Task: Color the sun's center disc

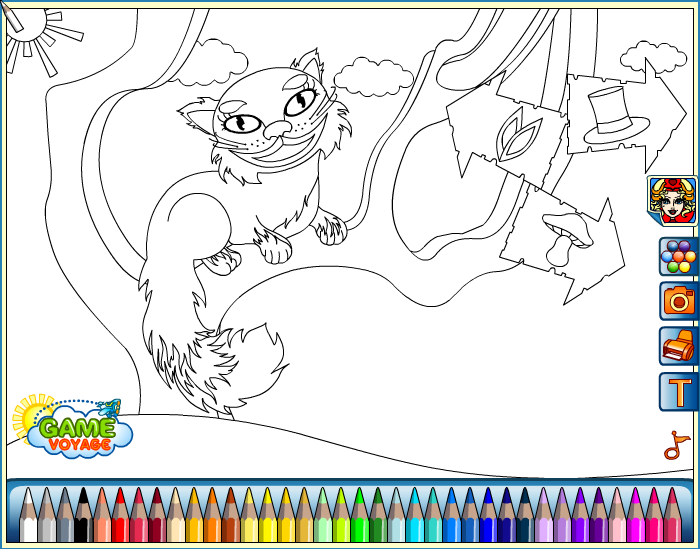Action: tap(28, 23)
